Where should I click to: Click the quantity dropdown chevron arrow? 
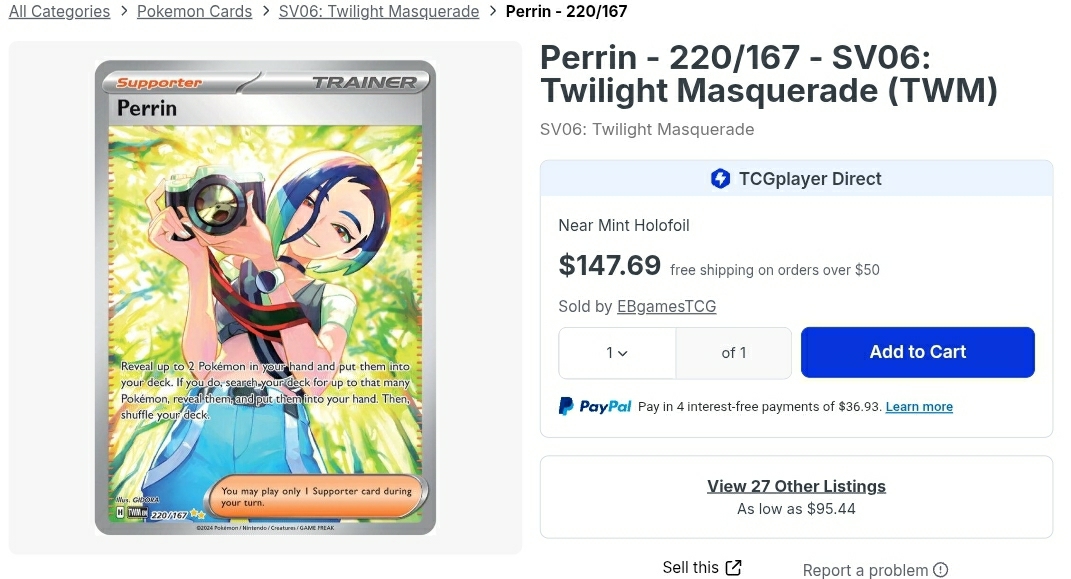tap(623, 354)
